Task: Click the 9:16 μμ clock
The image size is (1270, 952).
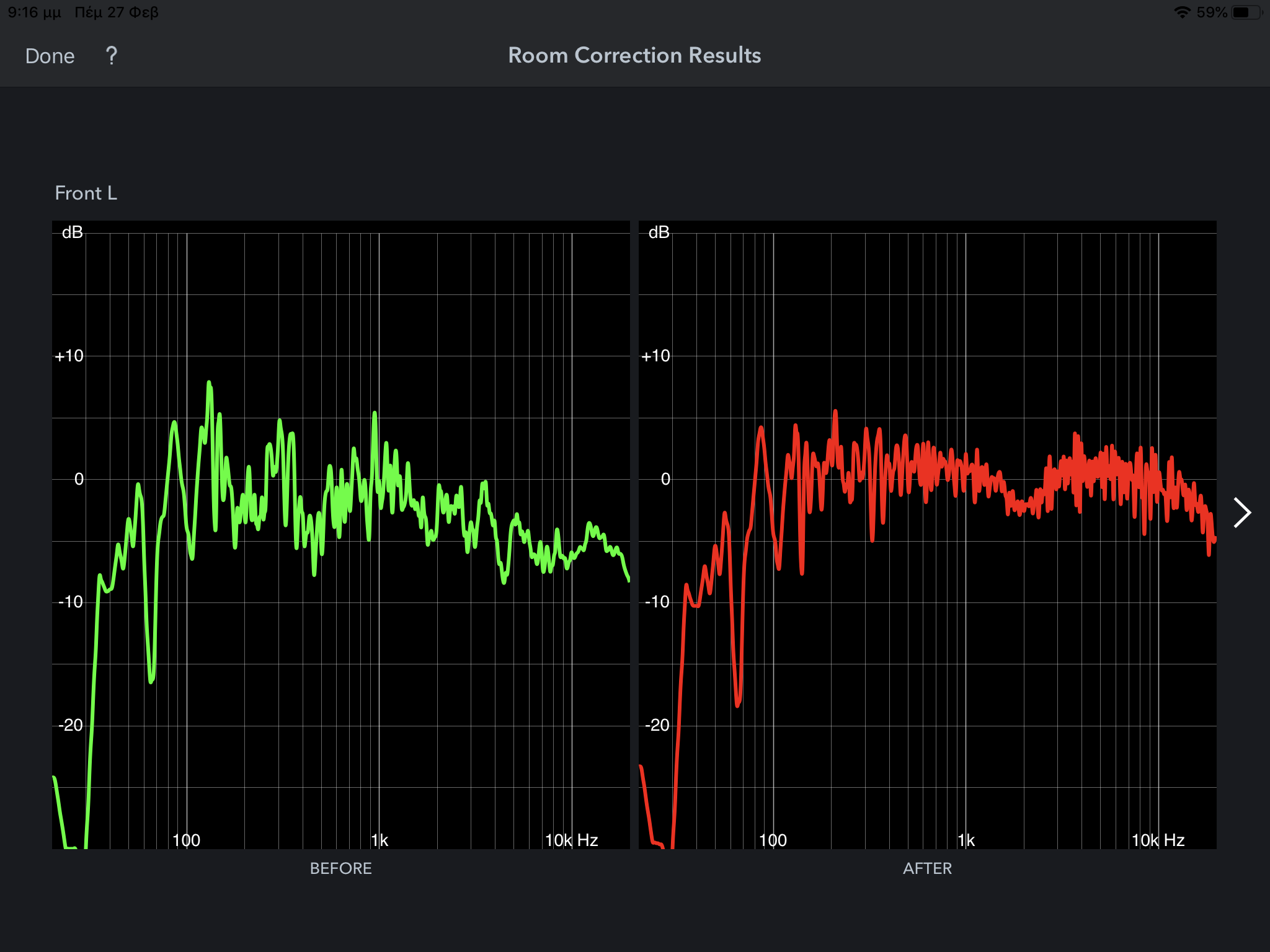Action: click(x=34, y=12)
